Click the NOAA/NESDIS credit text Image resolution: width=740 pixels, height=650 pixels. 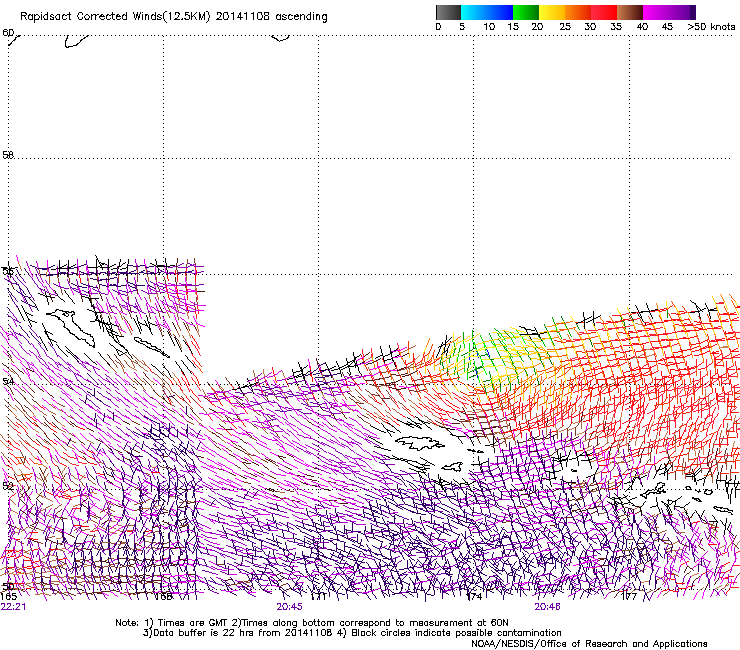[589, 644]
